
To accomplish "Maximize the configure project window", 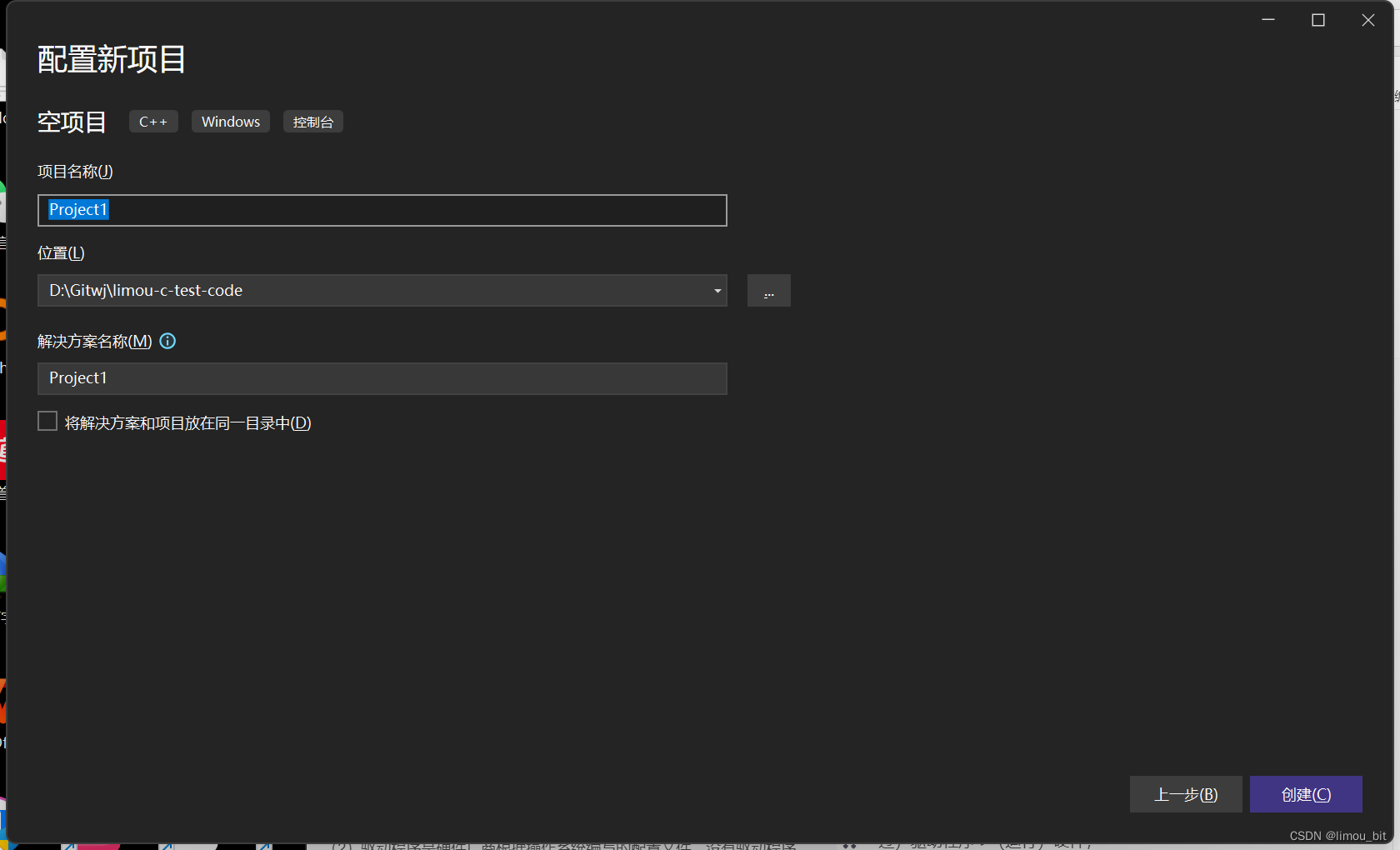I will (1318, 20).
